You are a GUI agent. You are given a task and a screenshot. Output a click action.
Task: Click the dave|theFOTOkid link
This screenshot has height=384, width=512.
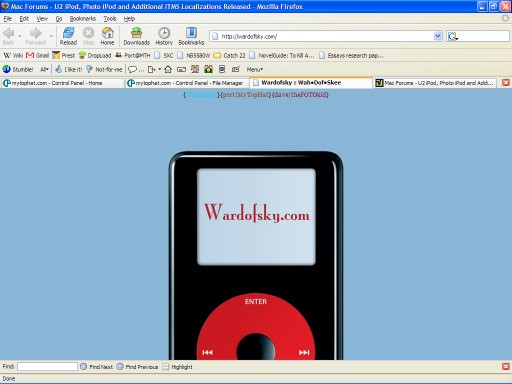(300, 95)
